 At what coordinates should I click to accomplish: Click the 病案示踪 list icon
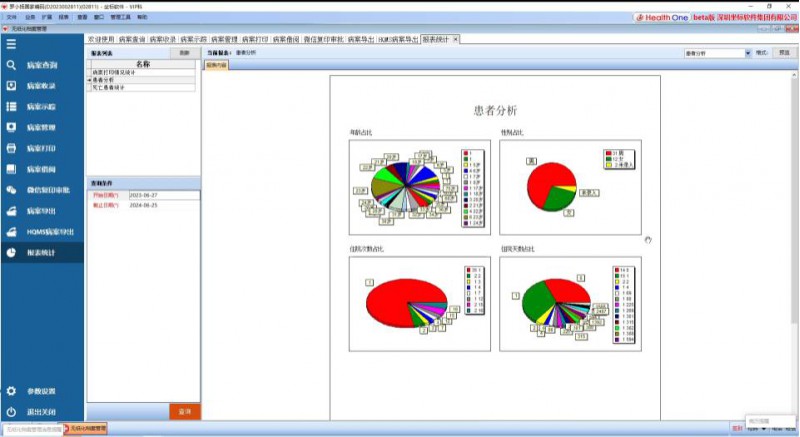pos(11,107)
